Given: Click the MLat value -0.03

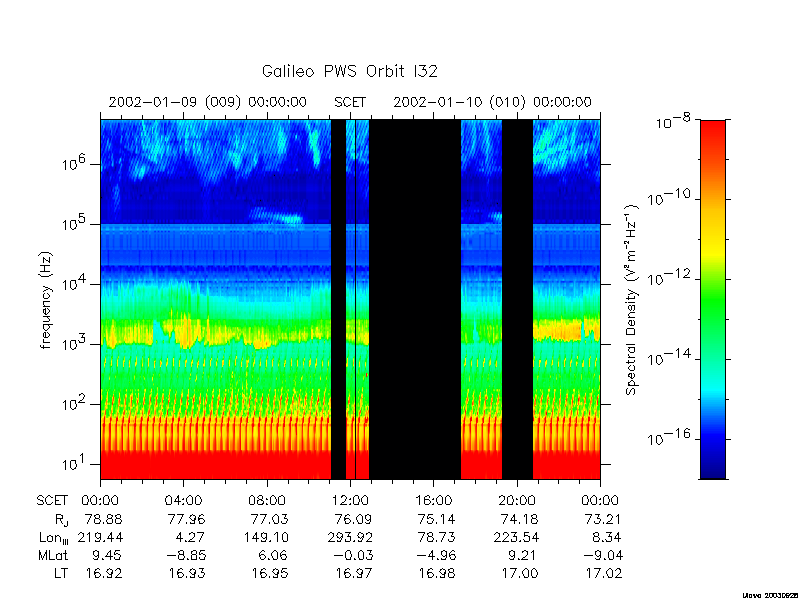Looking at the screenshot, I should pos(352,555).
